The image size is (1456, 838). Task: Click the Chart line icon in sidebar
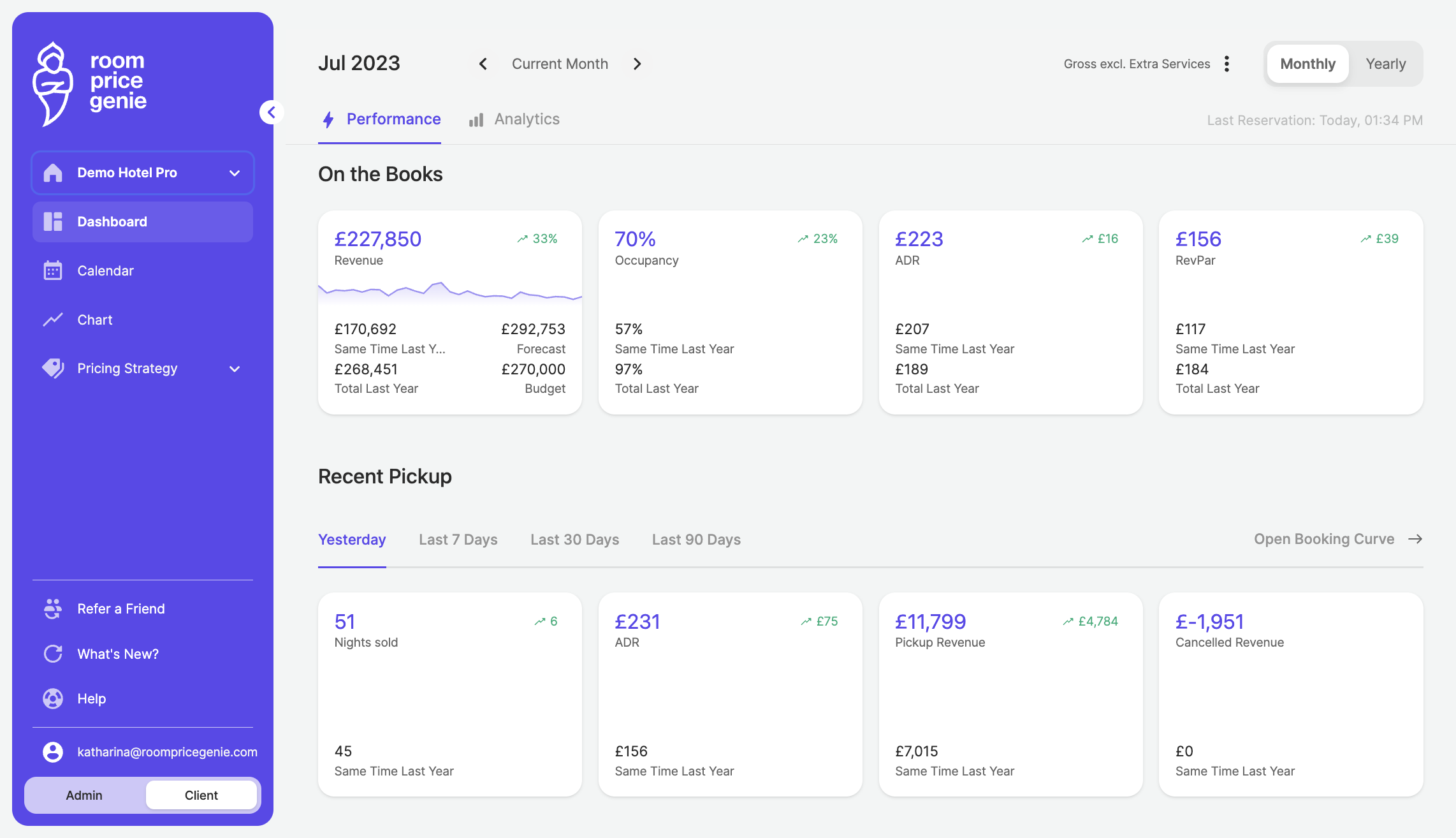click(x=53, y=320)
